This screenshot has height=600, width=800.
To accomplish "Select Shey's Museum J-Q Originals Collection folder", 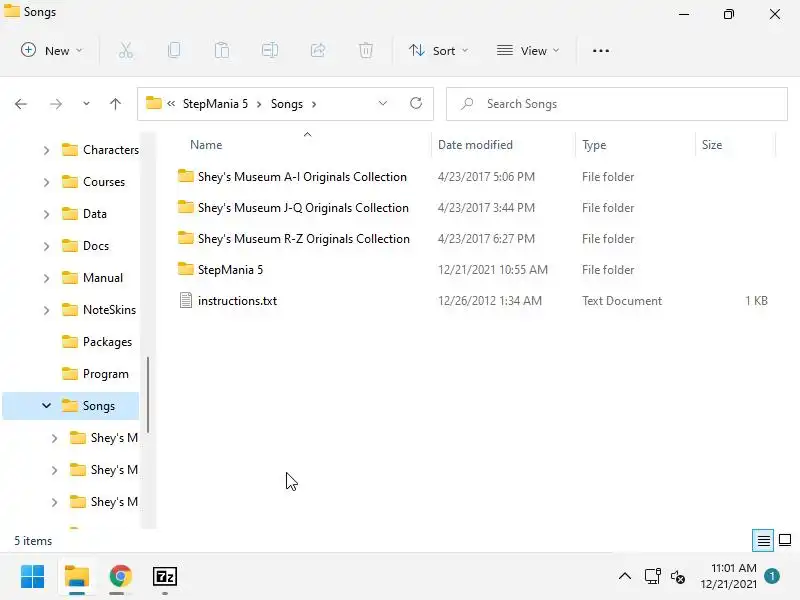I will pos(303,208).
